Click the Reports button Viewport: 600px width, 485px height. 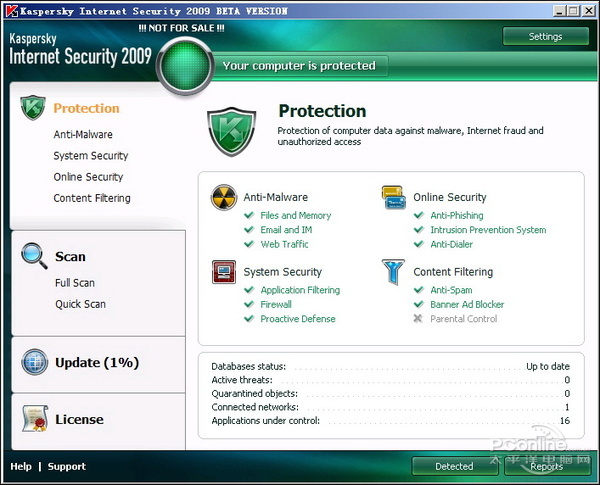coord(547,466)
